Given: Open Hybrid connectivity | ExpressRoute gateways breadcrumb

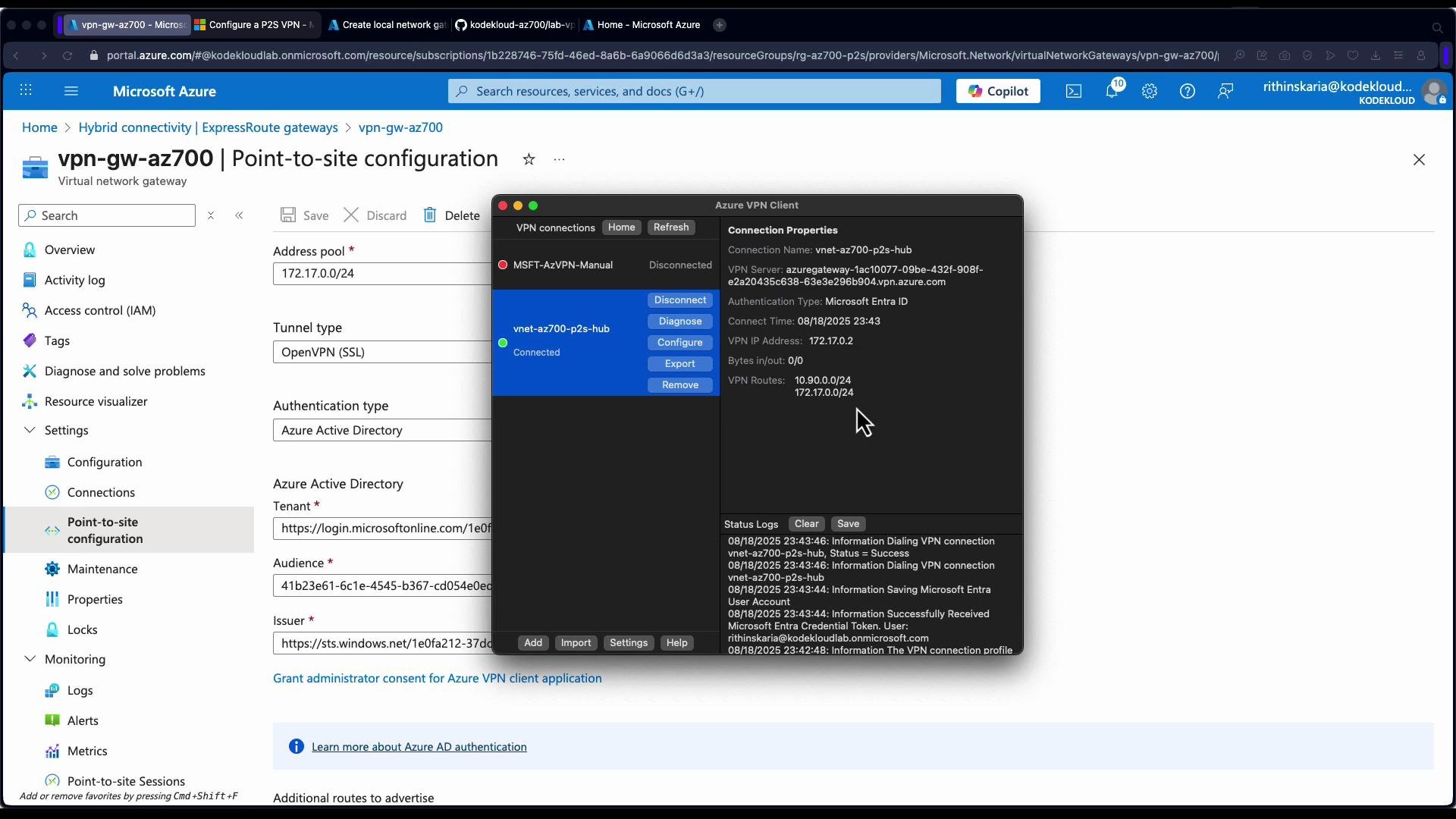Looking at the screenshot, I should (x=209, y=127).
